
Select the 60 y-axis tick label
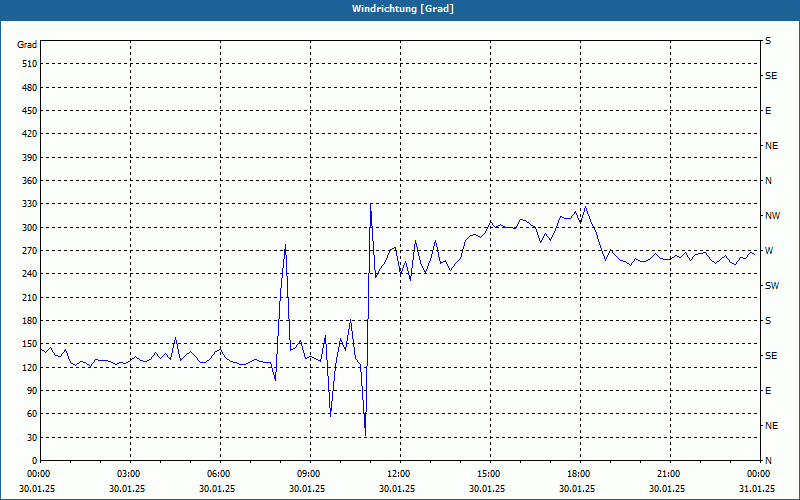pos(31,414)
